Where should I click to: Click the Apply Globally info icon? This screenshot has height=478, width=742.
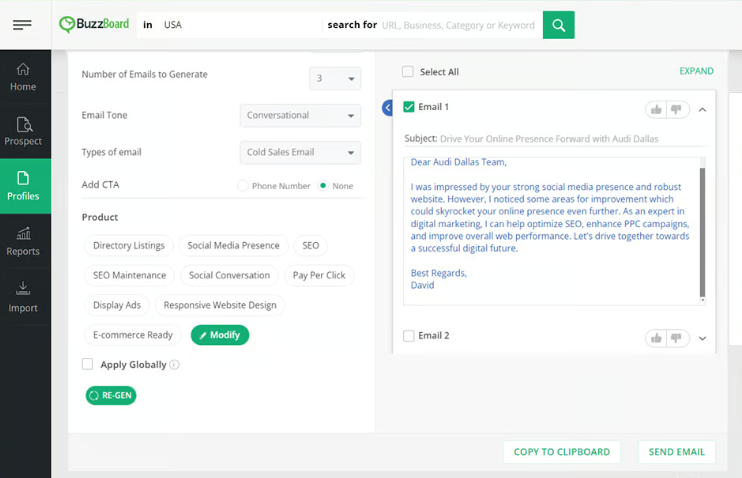tap(175, 364)
